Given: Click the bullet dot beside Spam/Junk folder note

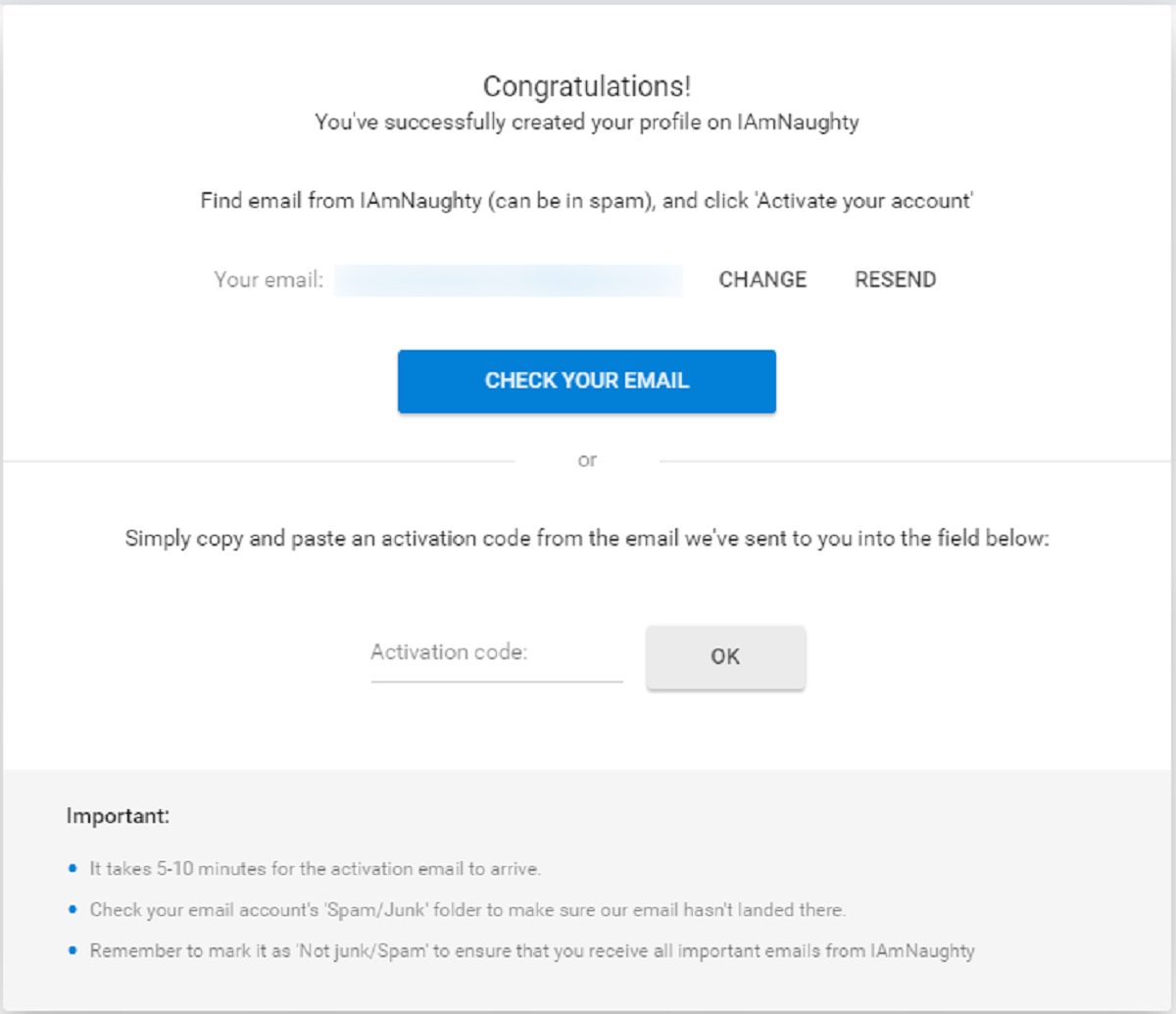Looking at the screenshot, I should [x=73, y=910].
